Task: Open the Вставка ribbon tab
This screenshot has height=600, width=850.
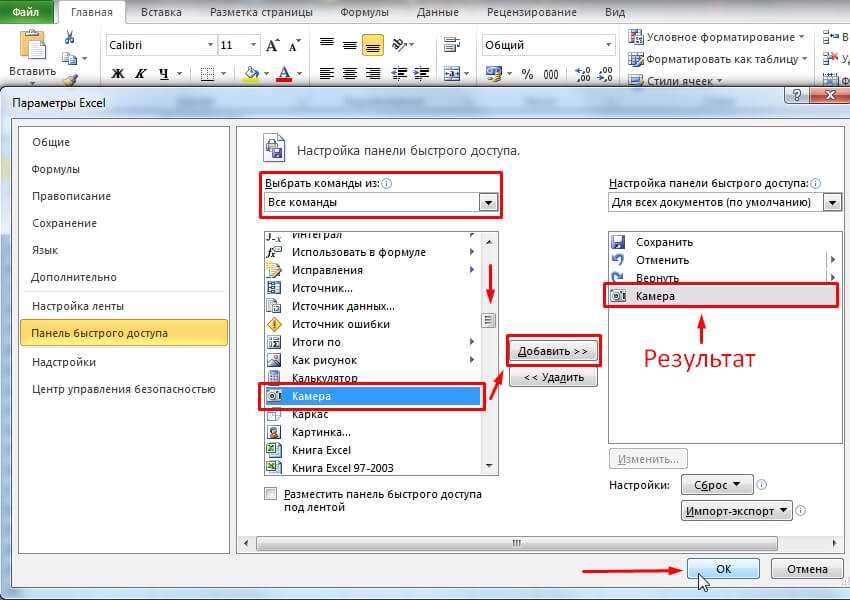Action: pos(163,13)
